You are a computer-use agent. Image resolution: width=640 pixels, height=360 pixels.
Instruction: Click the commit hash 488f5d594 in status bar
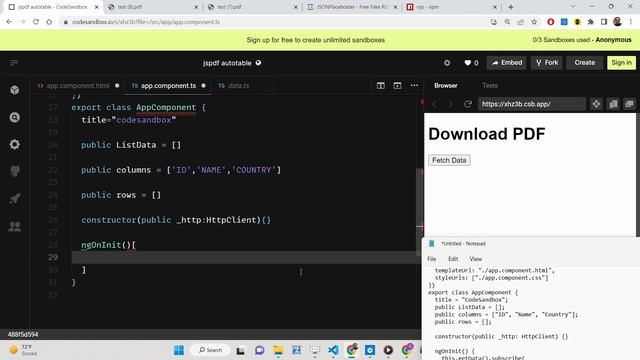[23, 334]
